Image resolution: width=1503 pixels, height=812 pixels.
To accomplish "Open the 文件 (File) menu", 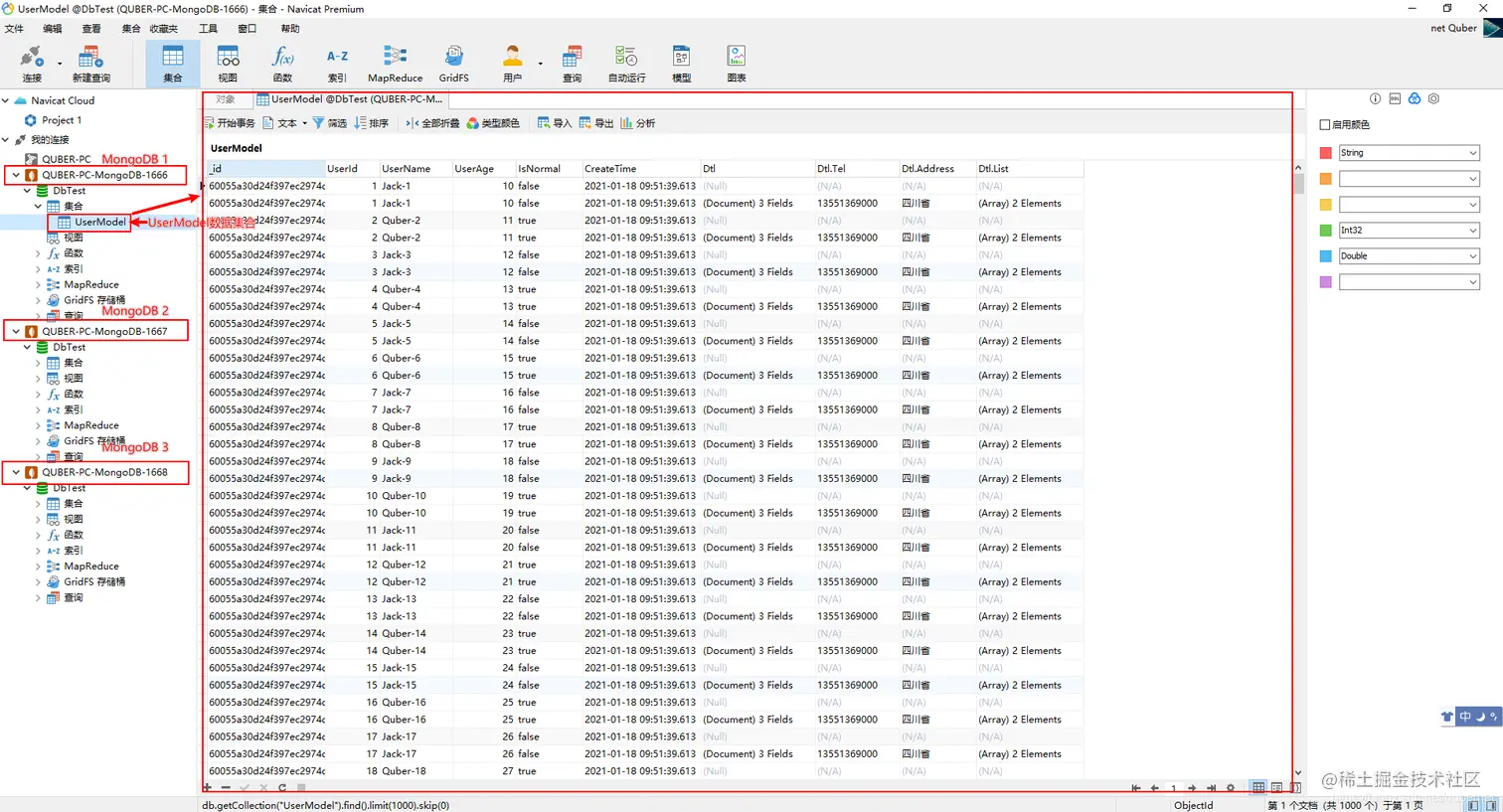I will coord(14,29).
